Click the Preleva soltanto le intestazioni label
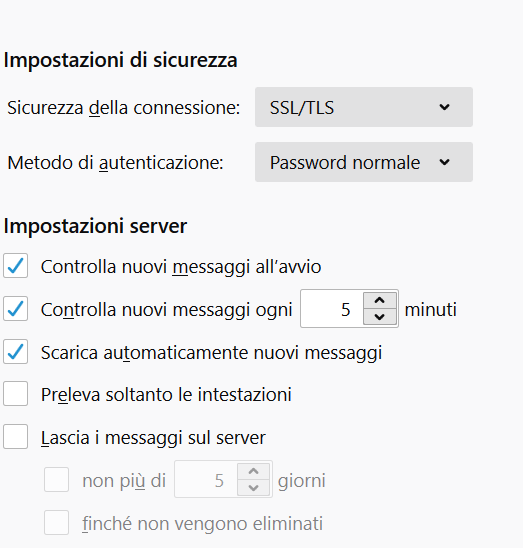The height and width of the screenshot is (548, 523). coord(166,395)
